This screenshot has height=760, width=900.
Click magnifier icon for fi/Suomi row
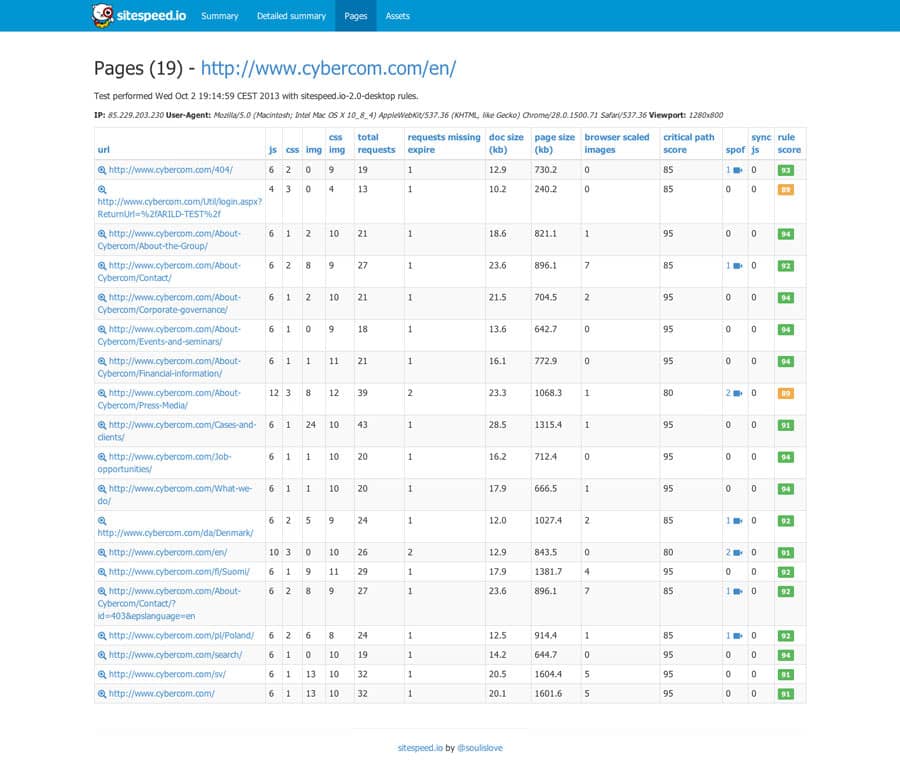(102, 572)
